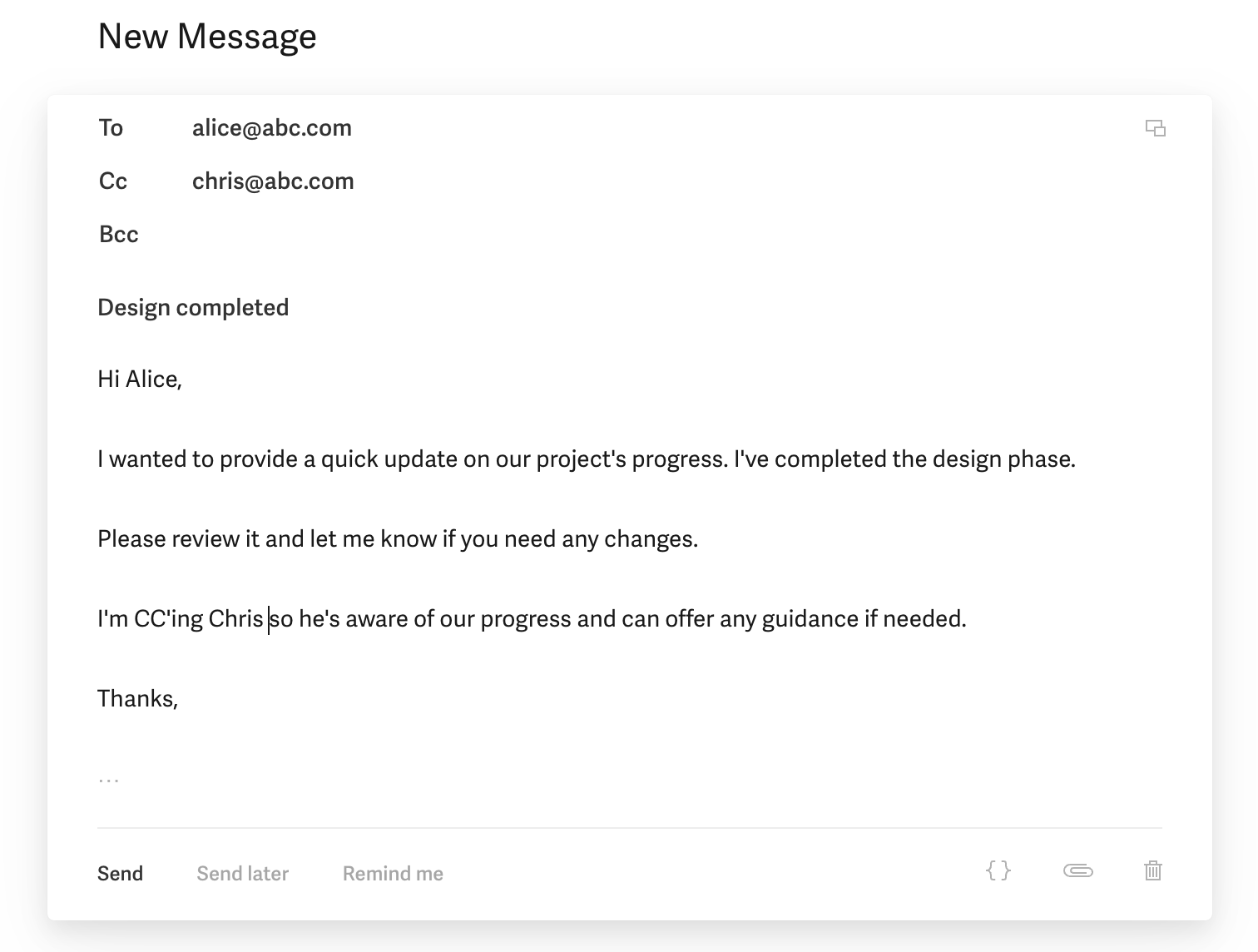Click the I'm CC'ing Chris line
The height and width of the screenshot is (952, 1258).
click(x=532, y=618)
